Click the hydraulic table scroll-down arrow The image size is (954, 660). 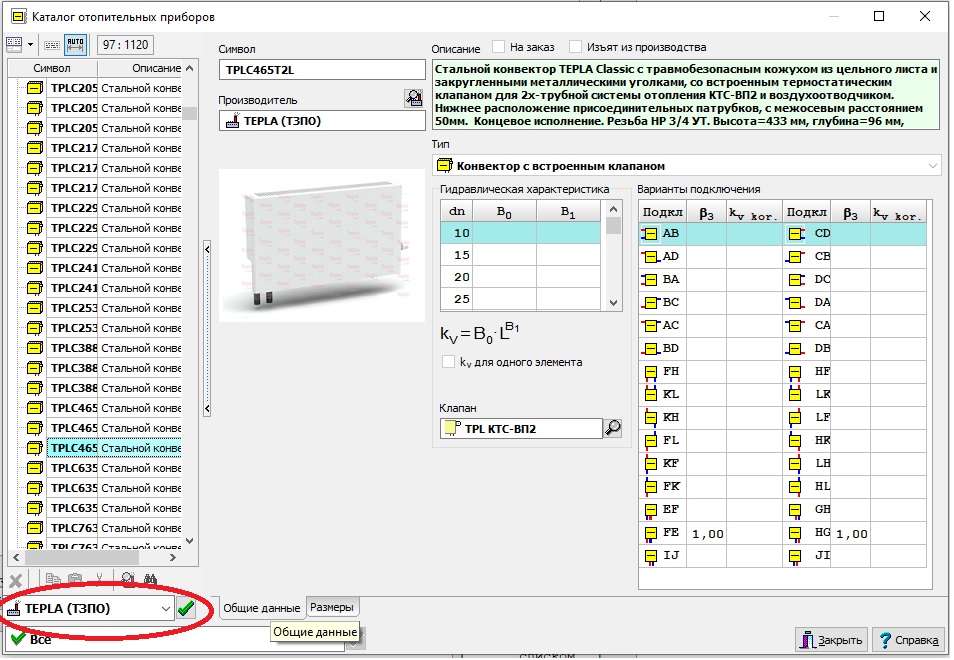click(613, 302)
